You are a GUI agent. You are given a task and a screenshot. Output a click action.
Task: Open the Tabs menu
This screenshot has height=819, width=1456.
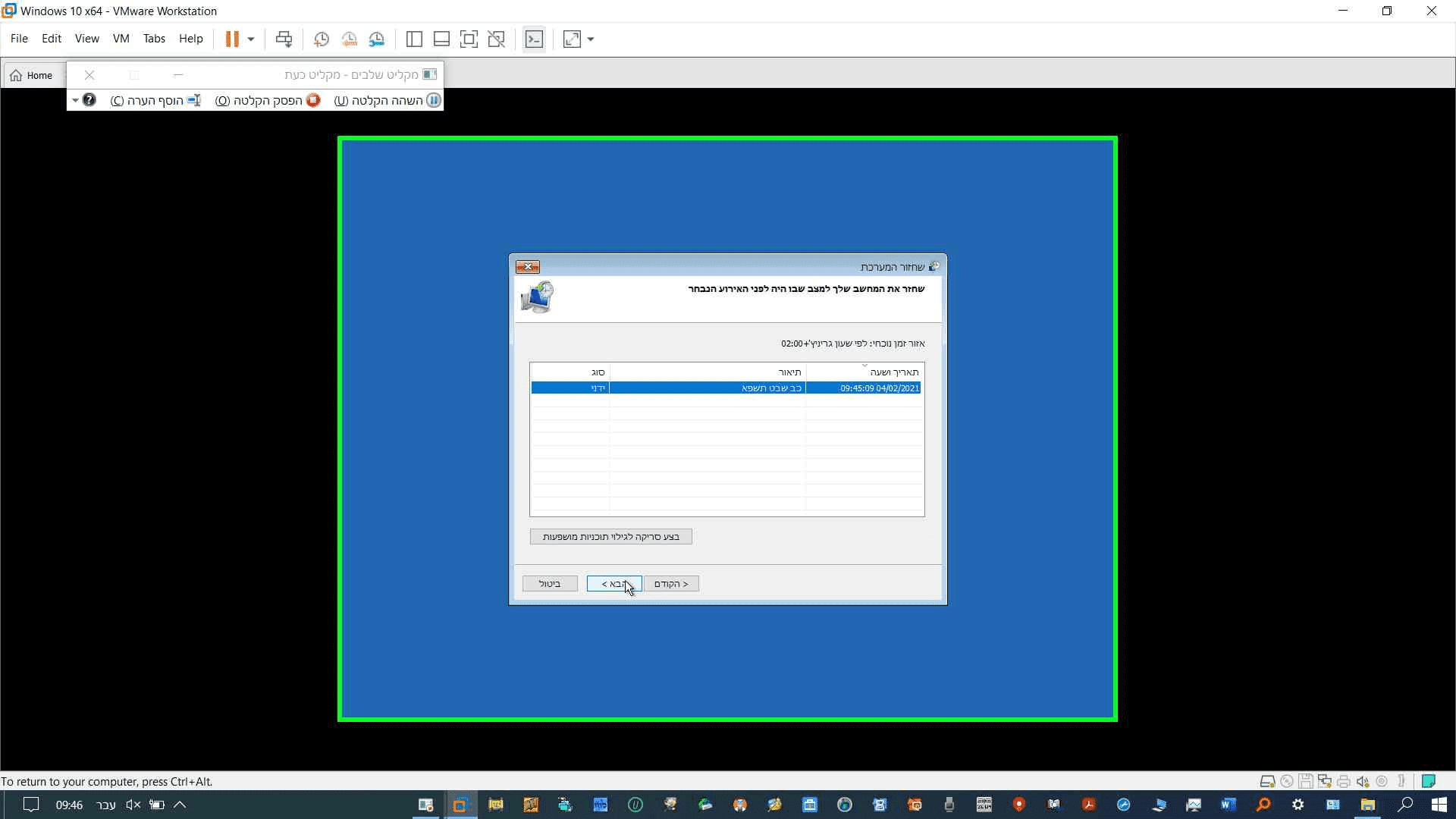154,39
